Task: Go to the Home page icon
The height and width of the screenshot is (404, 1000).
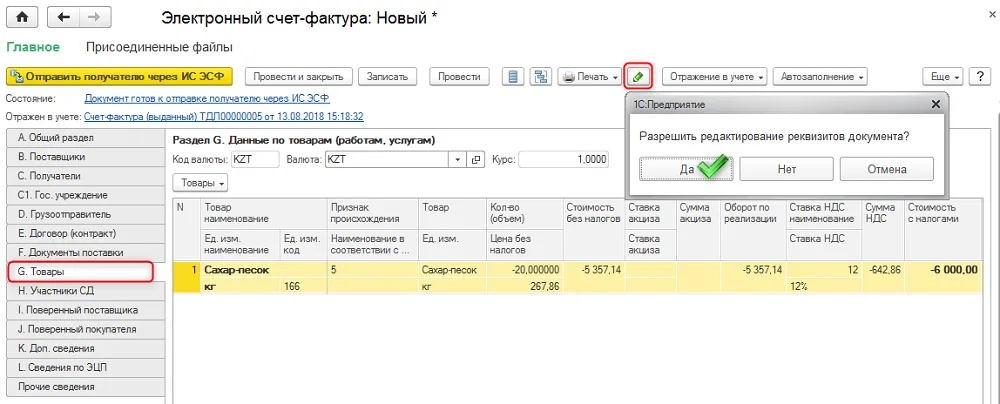Action: (22, 17)
